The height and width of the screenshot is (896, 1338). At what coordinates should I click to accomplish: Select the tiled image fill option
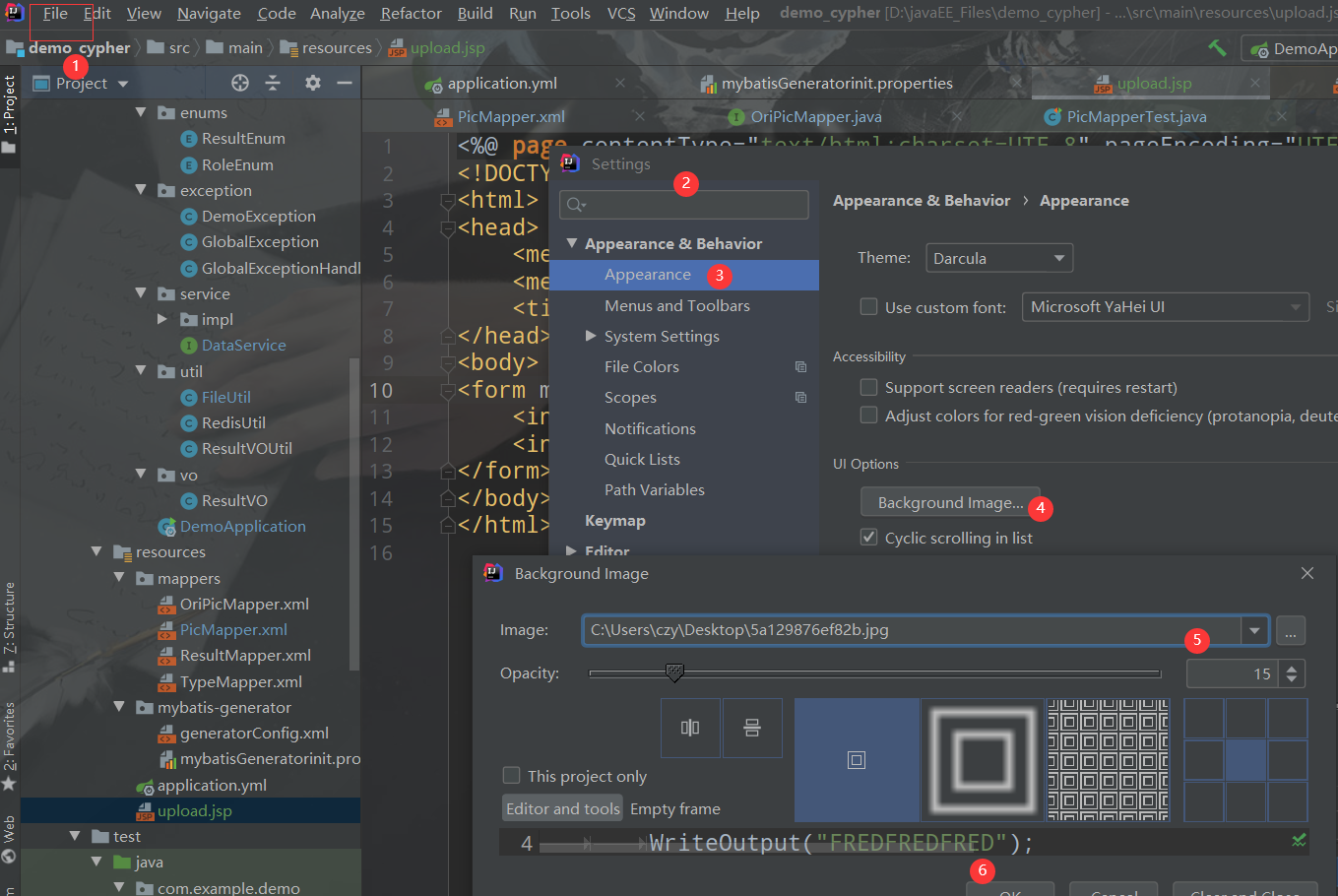coord(1108,759)
